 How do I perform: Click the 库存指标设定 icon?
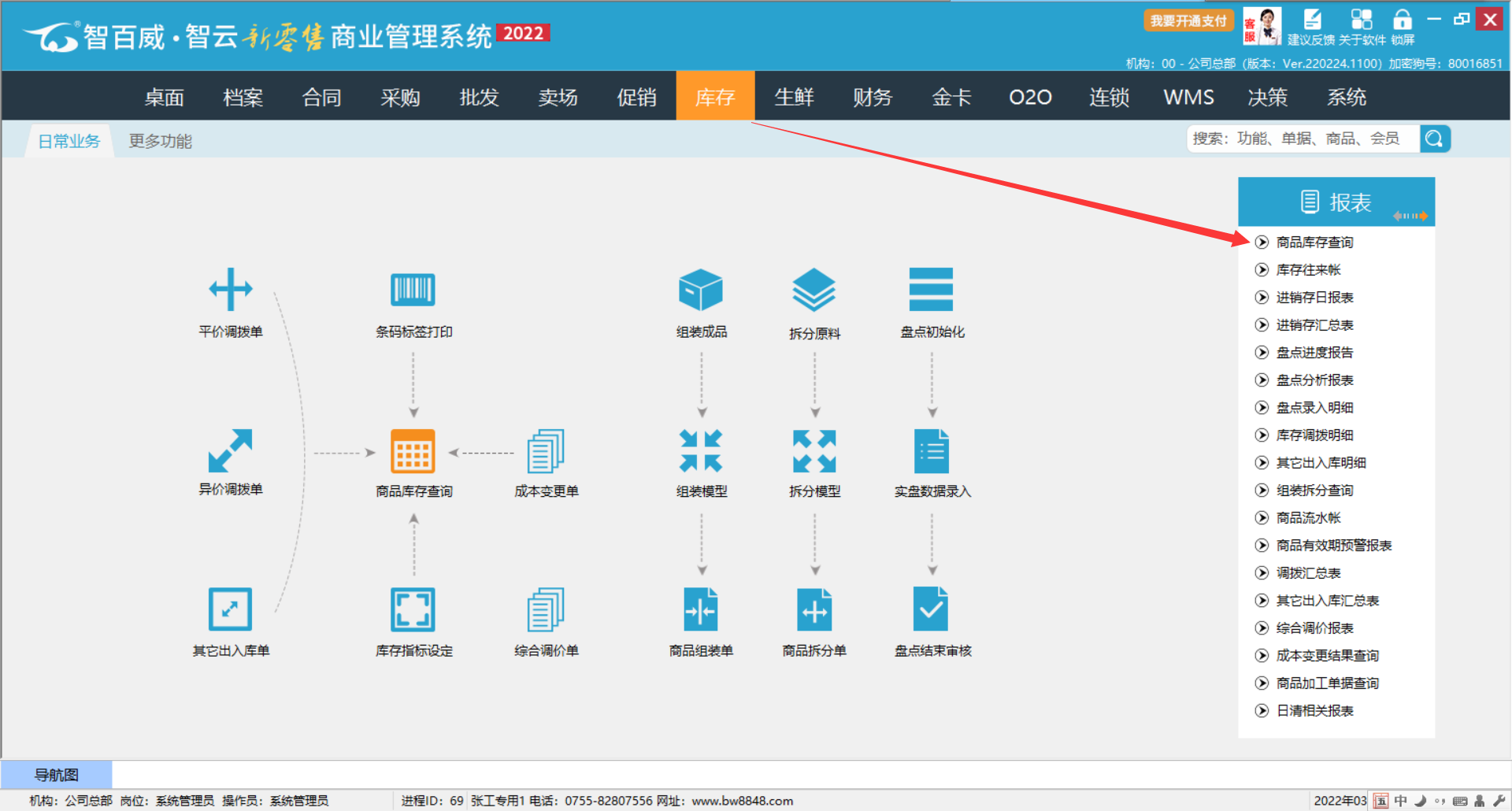(x=413, y=609)
